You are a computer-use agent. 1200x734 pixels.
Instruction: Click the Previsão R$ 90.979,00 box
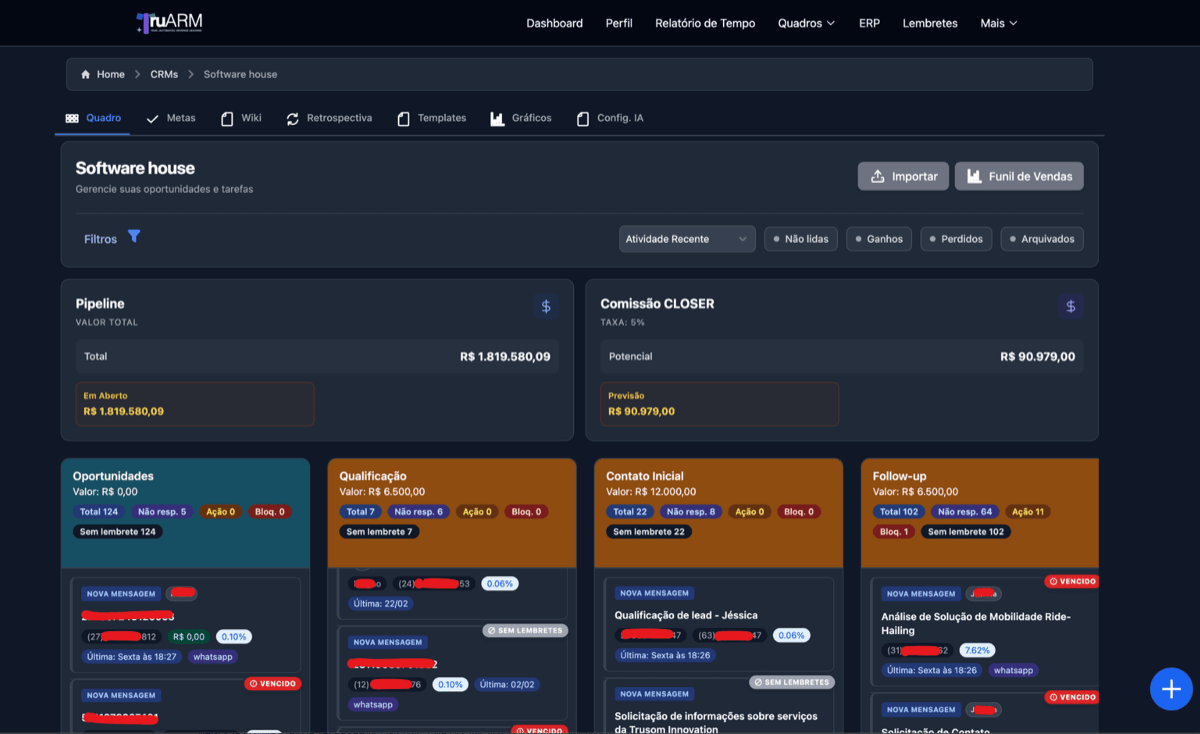pos(719,404)
